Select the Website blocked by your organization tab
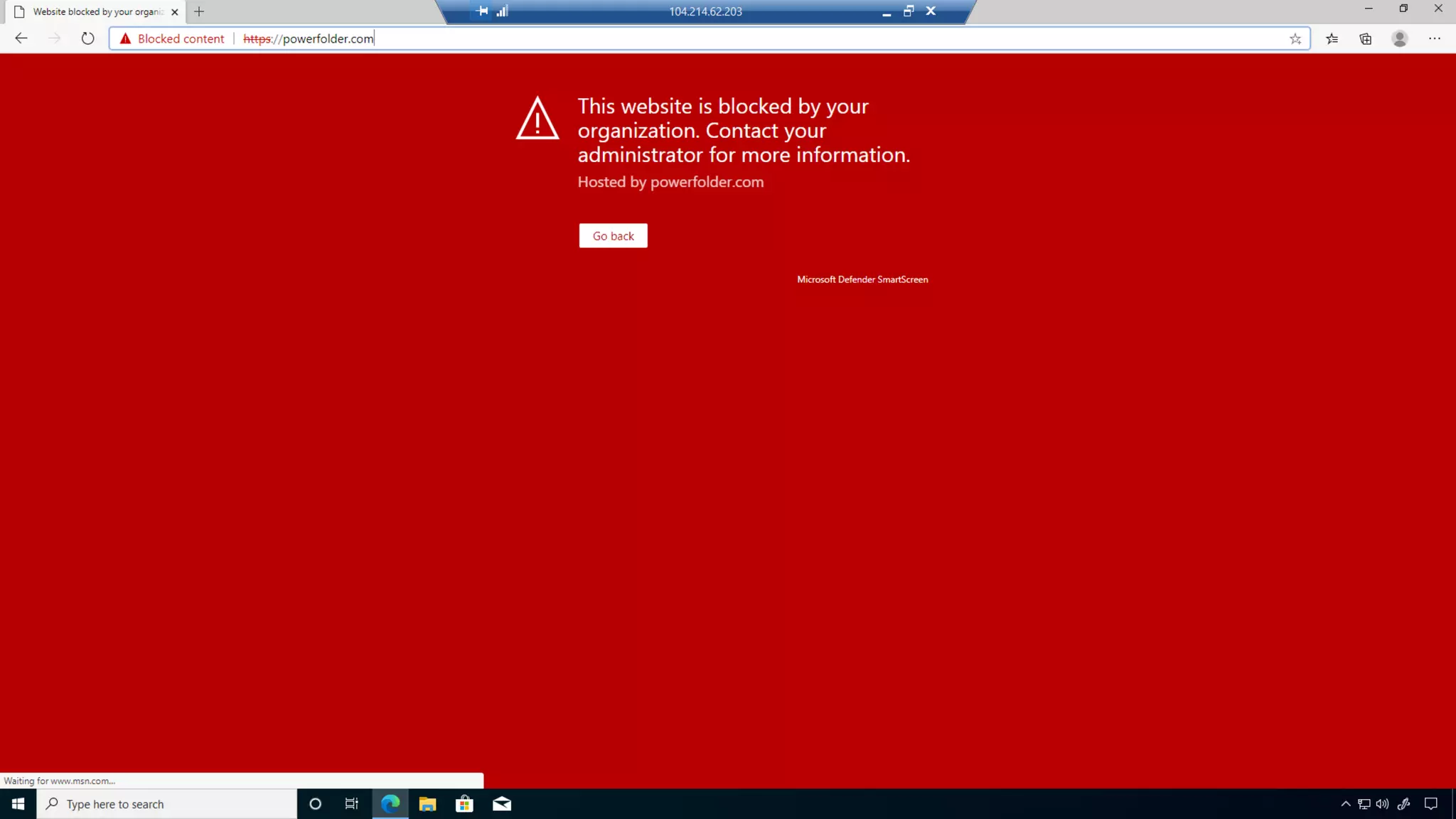This screenshot has height=819, width=1456. [92, 11]
